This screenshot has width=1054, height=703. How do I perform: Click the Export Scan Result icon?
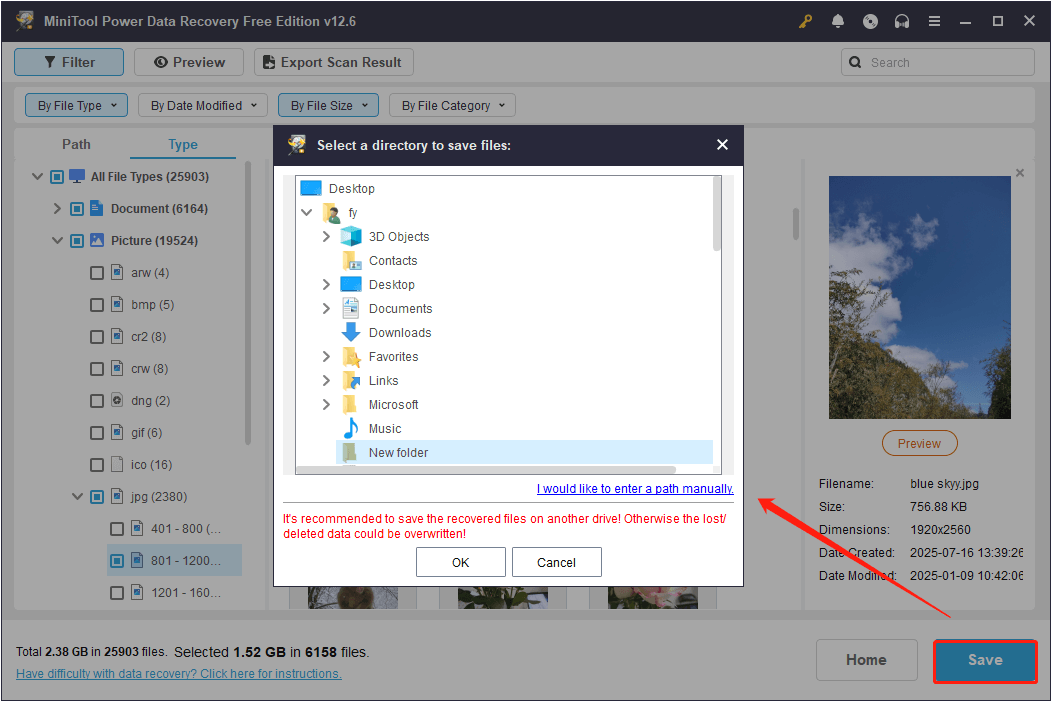pyautogui.click(x=267, y=61)
